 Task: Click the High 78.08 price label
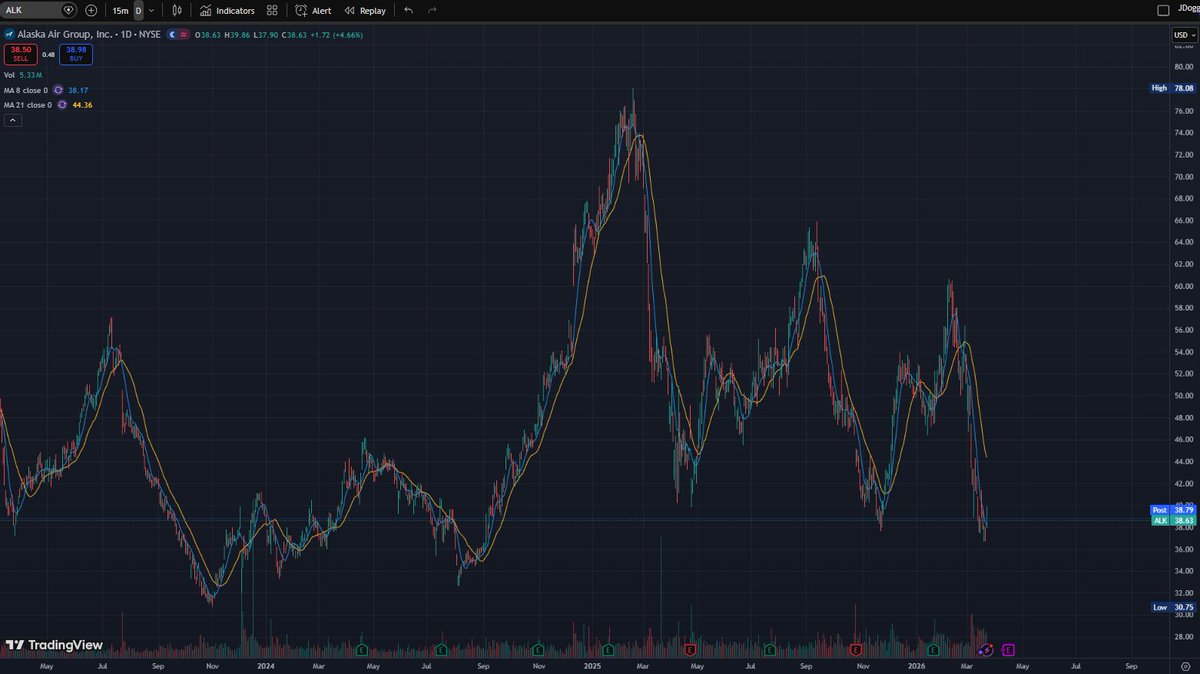[x=1173, y=88]
